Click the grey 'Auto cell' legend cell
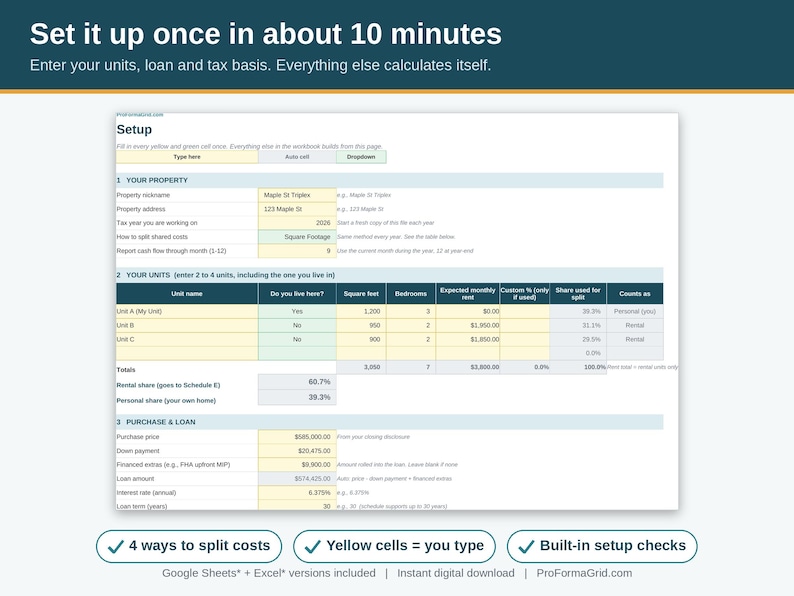 pyautogui.click(x=297, y=157)
